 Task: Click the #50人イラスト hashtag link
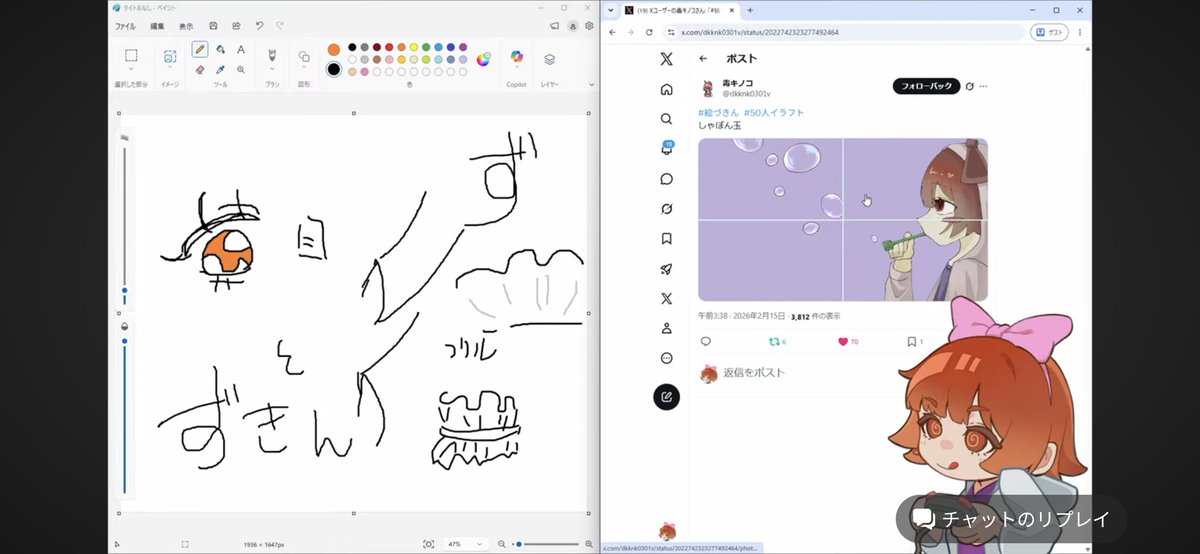[774, 112]
